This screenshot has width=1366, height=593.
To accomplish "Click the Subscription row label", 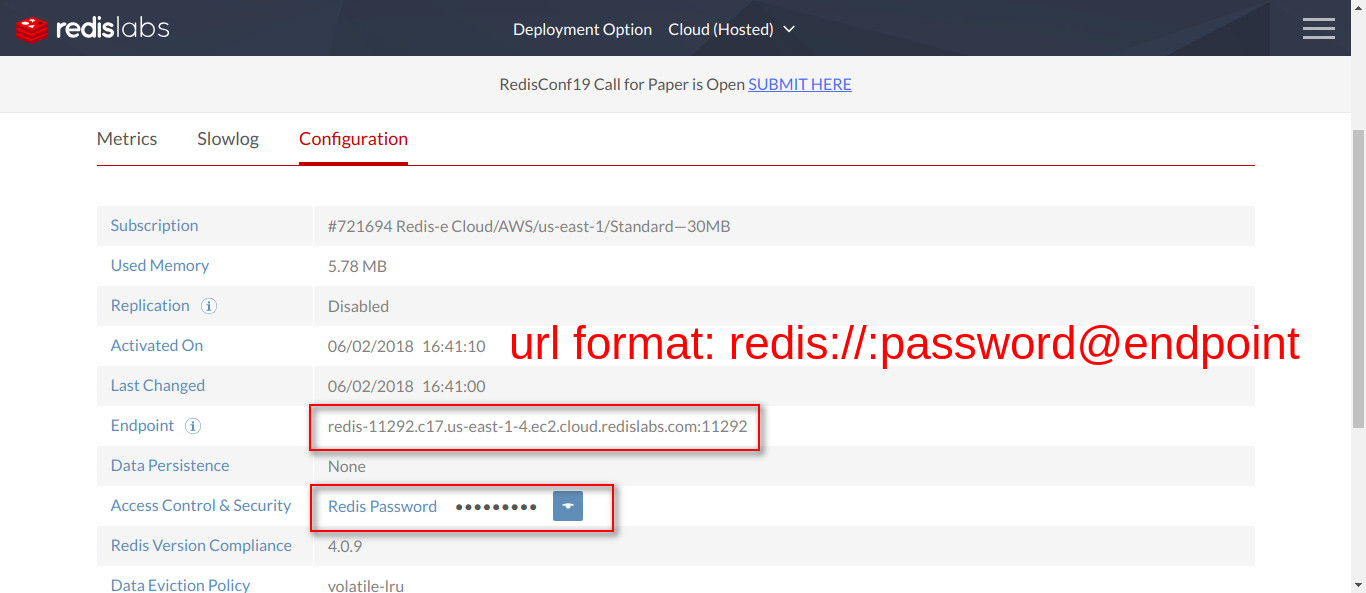I will (x=154, y=226).
